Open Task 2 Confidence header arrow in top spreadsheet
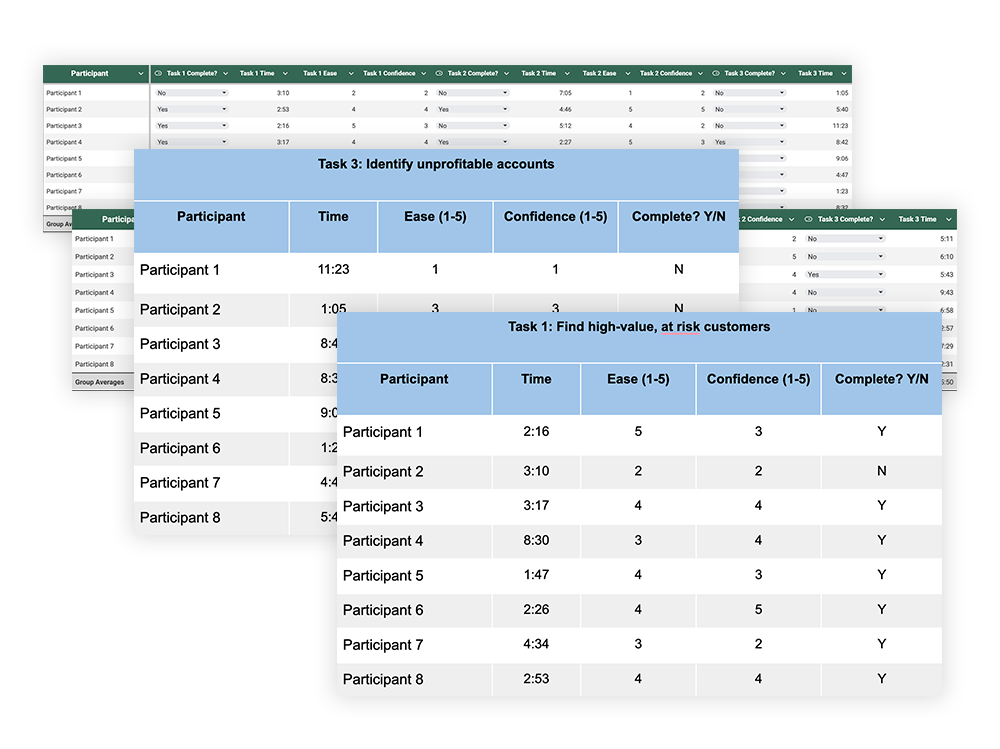 pyautogui.click(x=700, y=73)
